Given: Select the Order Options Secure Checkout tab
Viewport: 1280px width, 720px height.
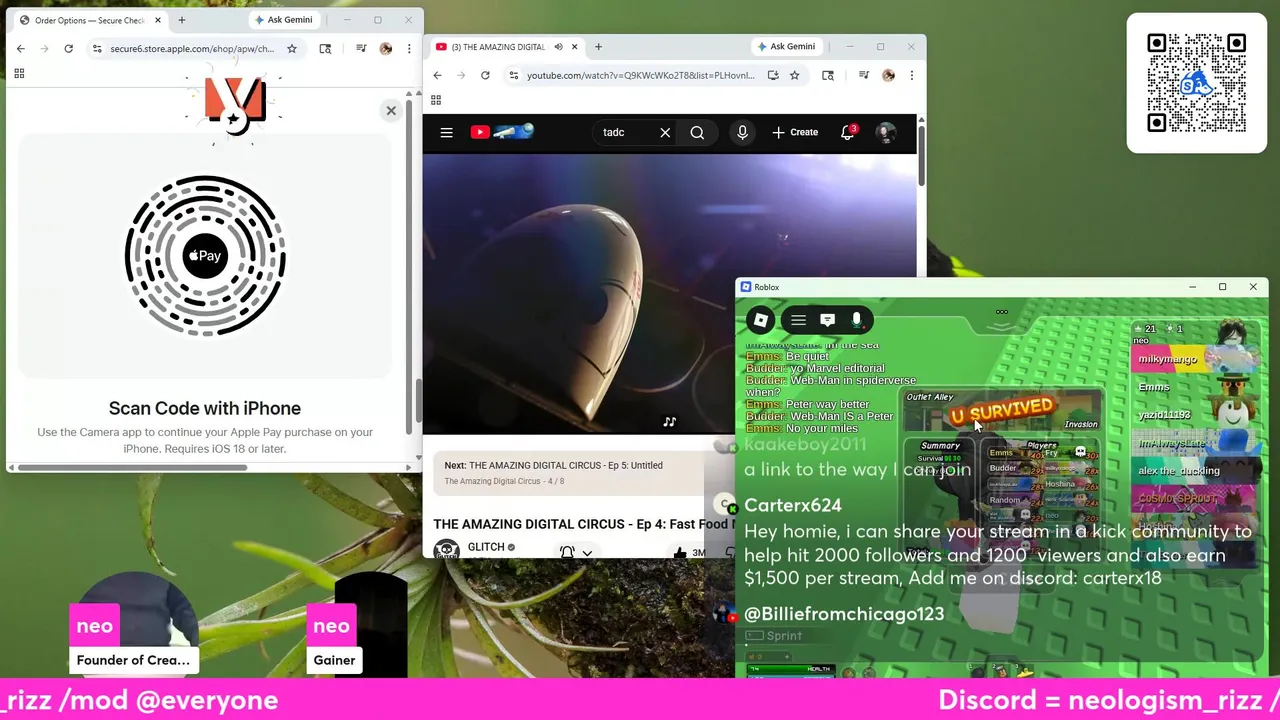Looking at the screenshot, I should point(88,20).
